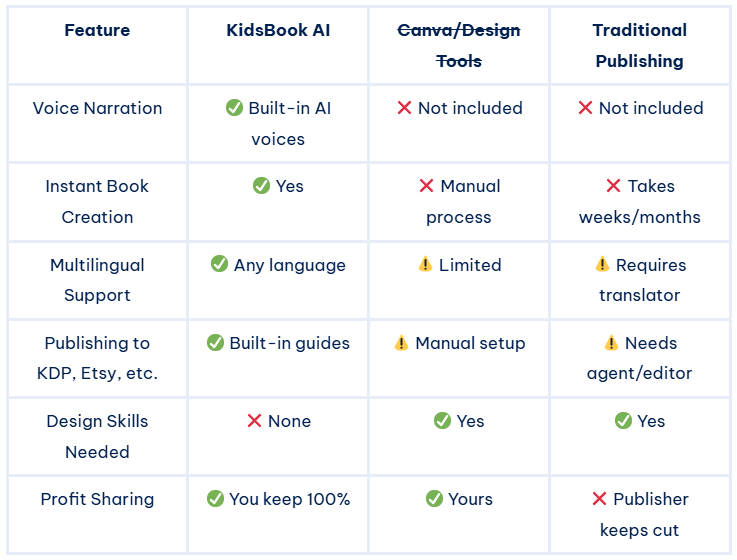Viewport: 737px width, 560px height.
Task: Click the struck-through Canva/Design Tools header
Action: click(x=459, y=46)
